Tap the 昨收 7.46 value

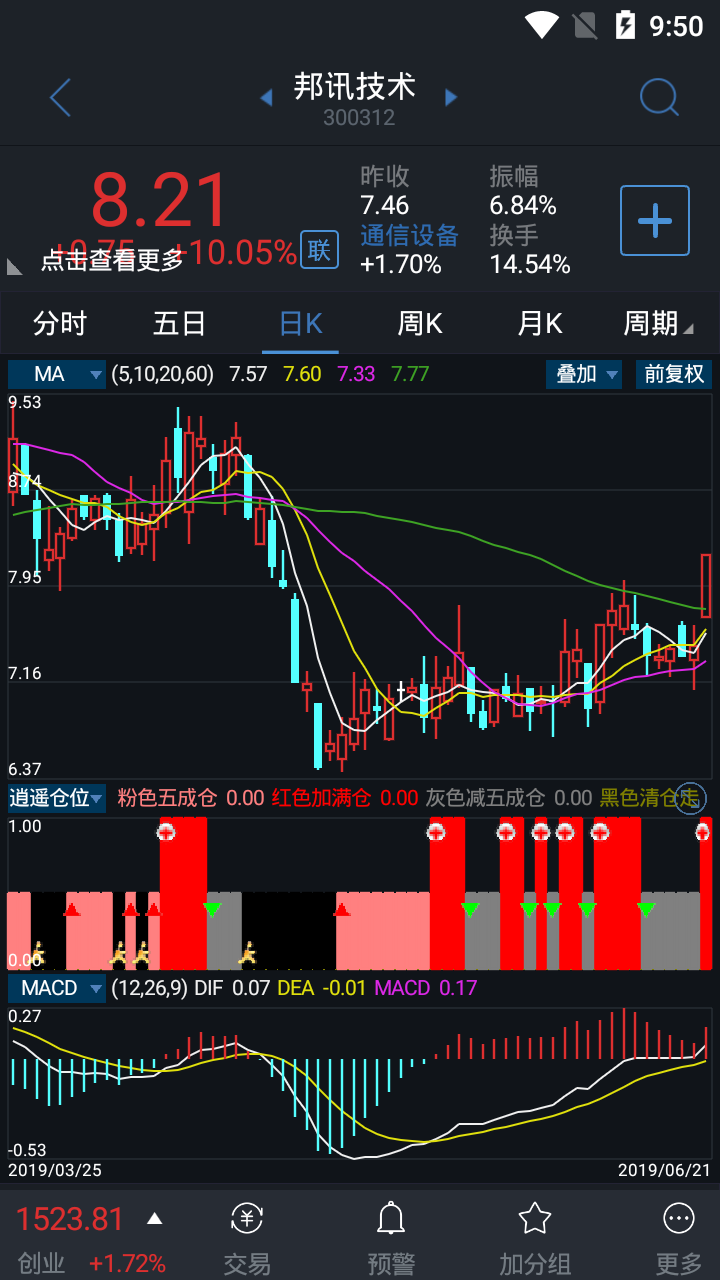tap(385, 205)
